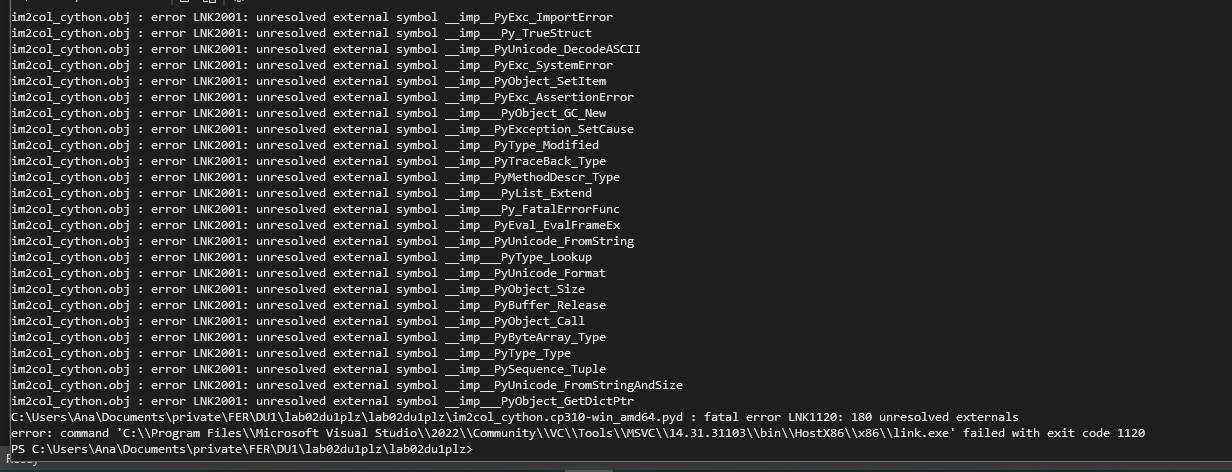The image size is (1232, 472).
Task: Click the __imp__PyUnicode_DecodeASCII symbol text
Action: click(543, 49)
